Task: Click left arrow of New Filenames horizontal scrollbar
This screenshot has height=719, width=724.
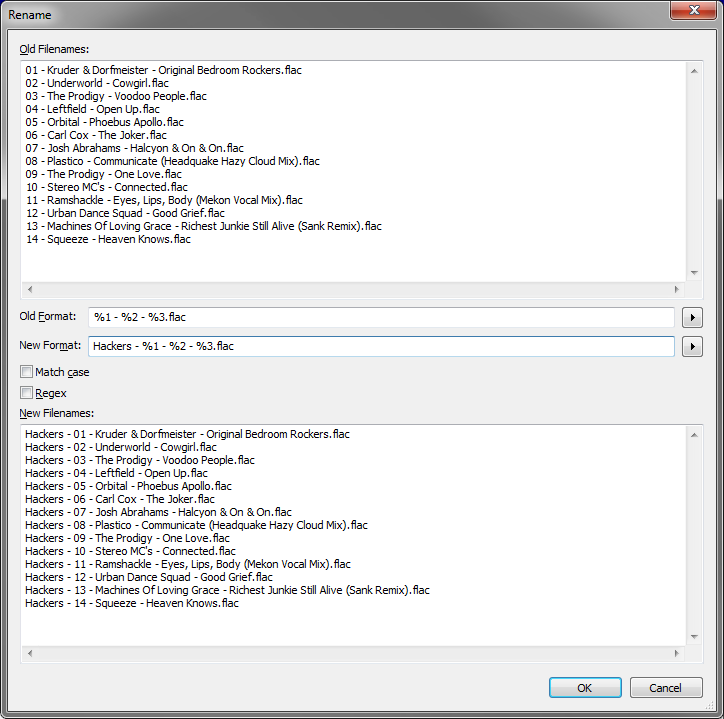Action: coord(30,653)
